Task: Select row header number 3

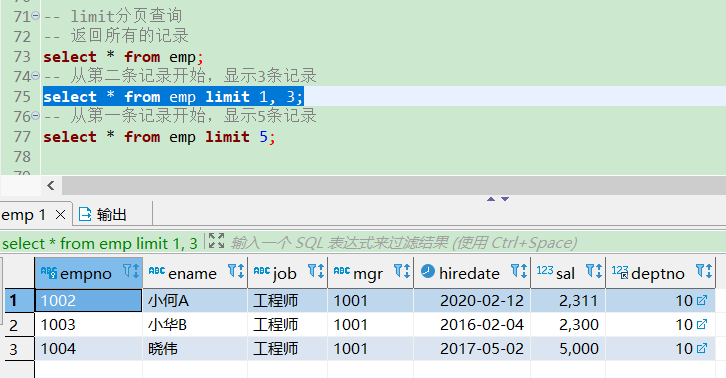Action: pyautogui.click(x=18, y=349)
